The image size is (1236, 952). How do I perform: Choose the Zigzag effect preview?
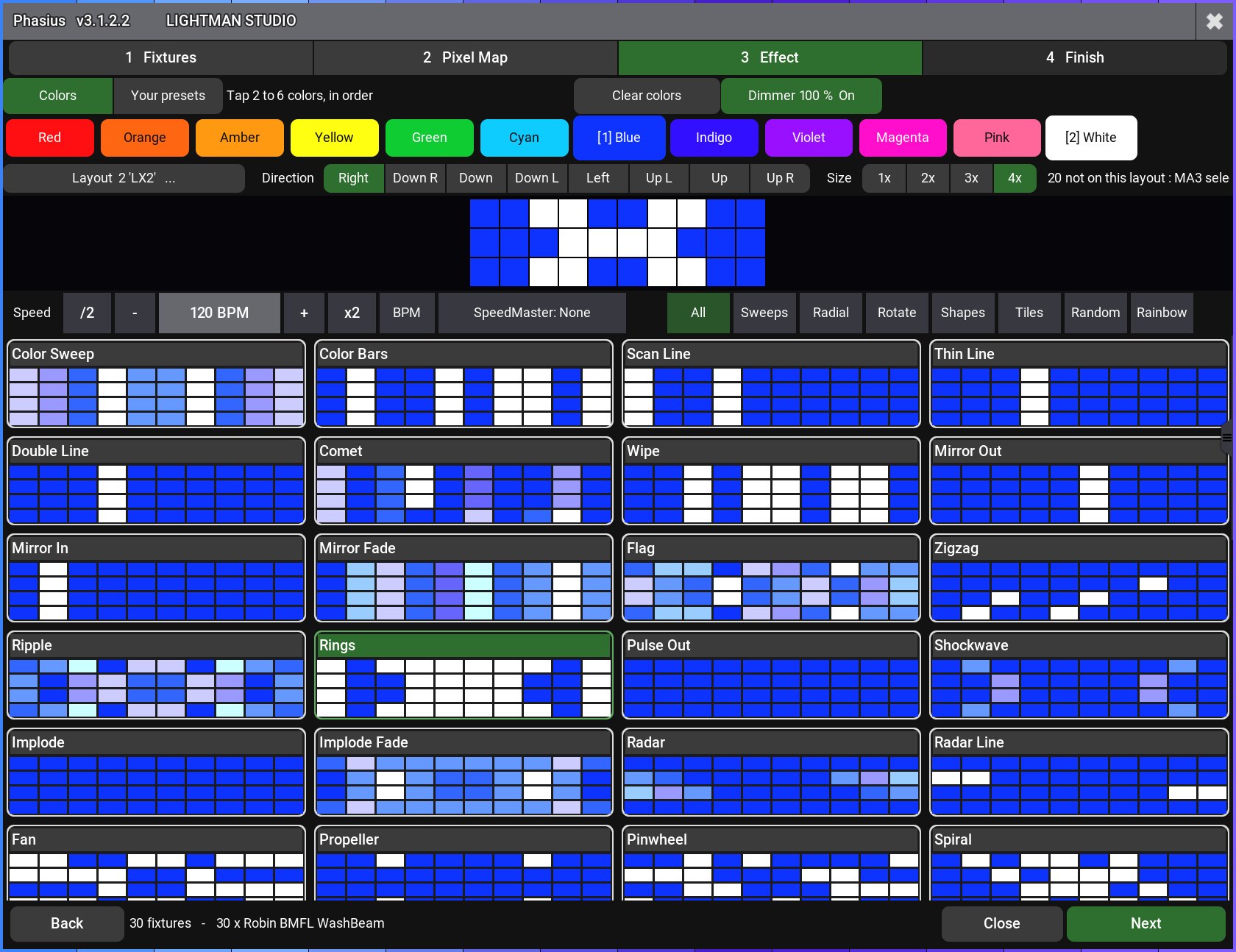click(1079, 578)
